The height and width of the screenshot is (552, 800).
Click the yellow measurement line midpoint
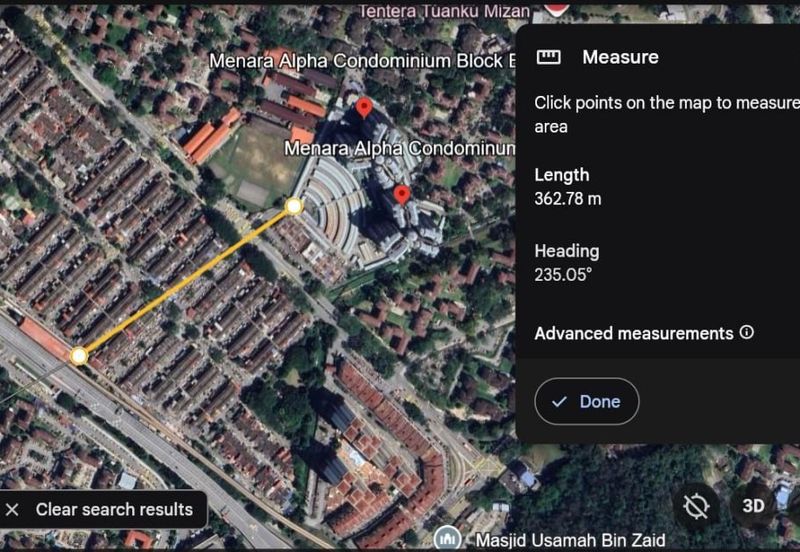186,281
